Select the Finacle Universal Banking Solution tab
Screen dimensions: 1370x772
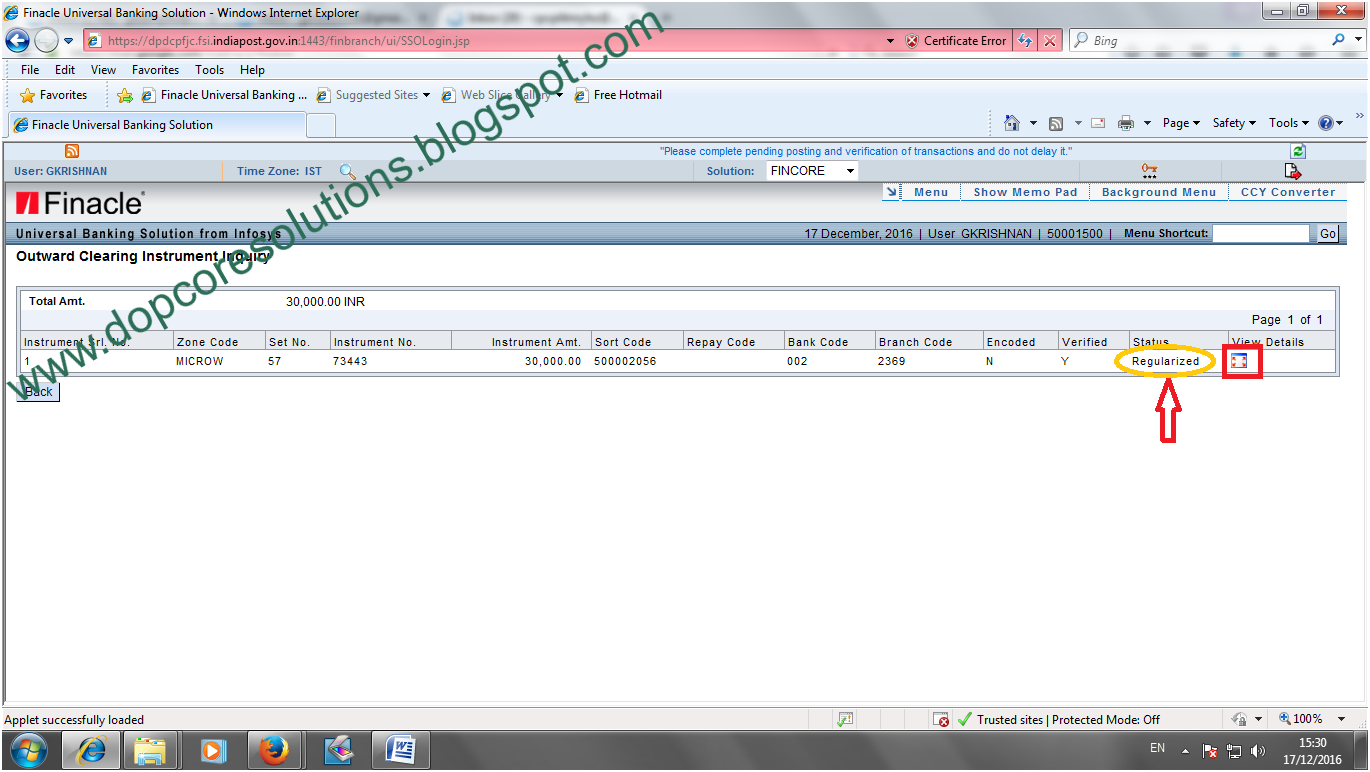click(x=156, y=125)
